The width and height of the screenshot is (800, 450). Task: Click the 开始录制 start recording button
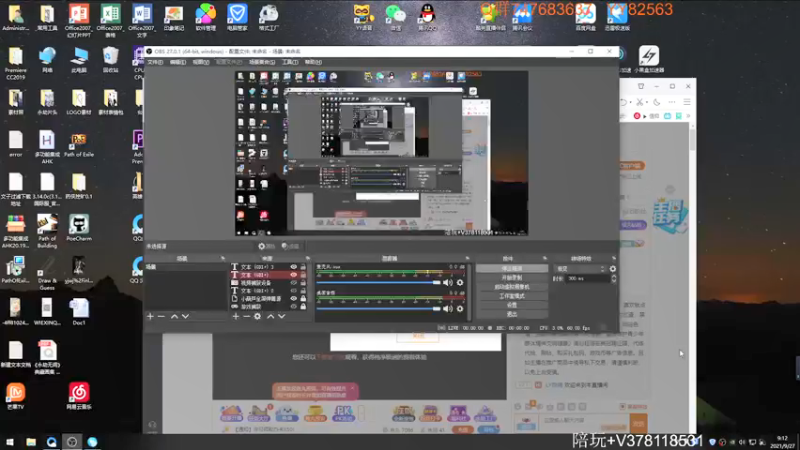[512, 278]
